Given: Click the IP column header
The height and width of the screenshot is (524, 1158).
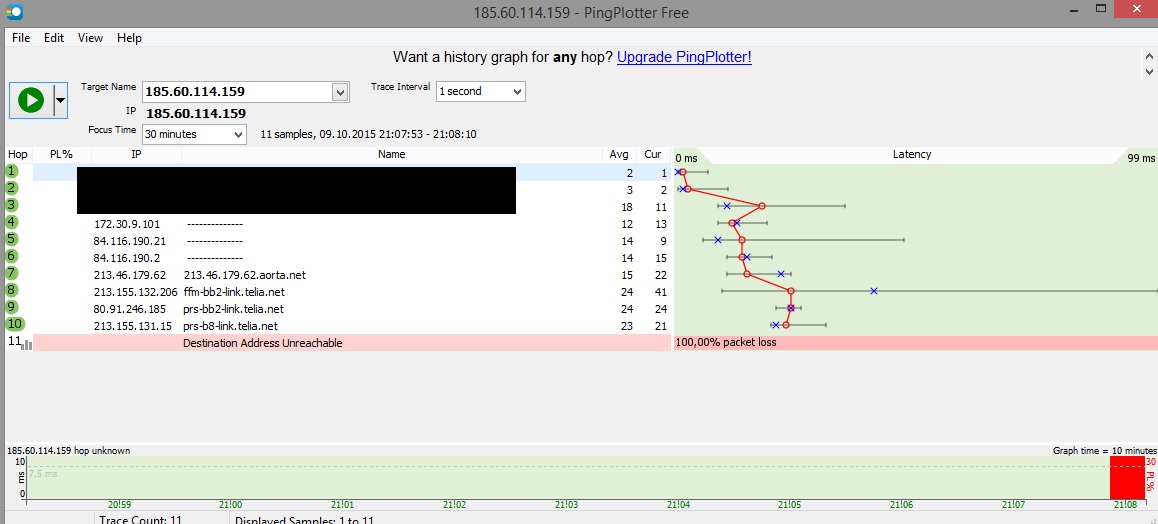Looking at the screenshot, I should pos(137,154).
